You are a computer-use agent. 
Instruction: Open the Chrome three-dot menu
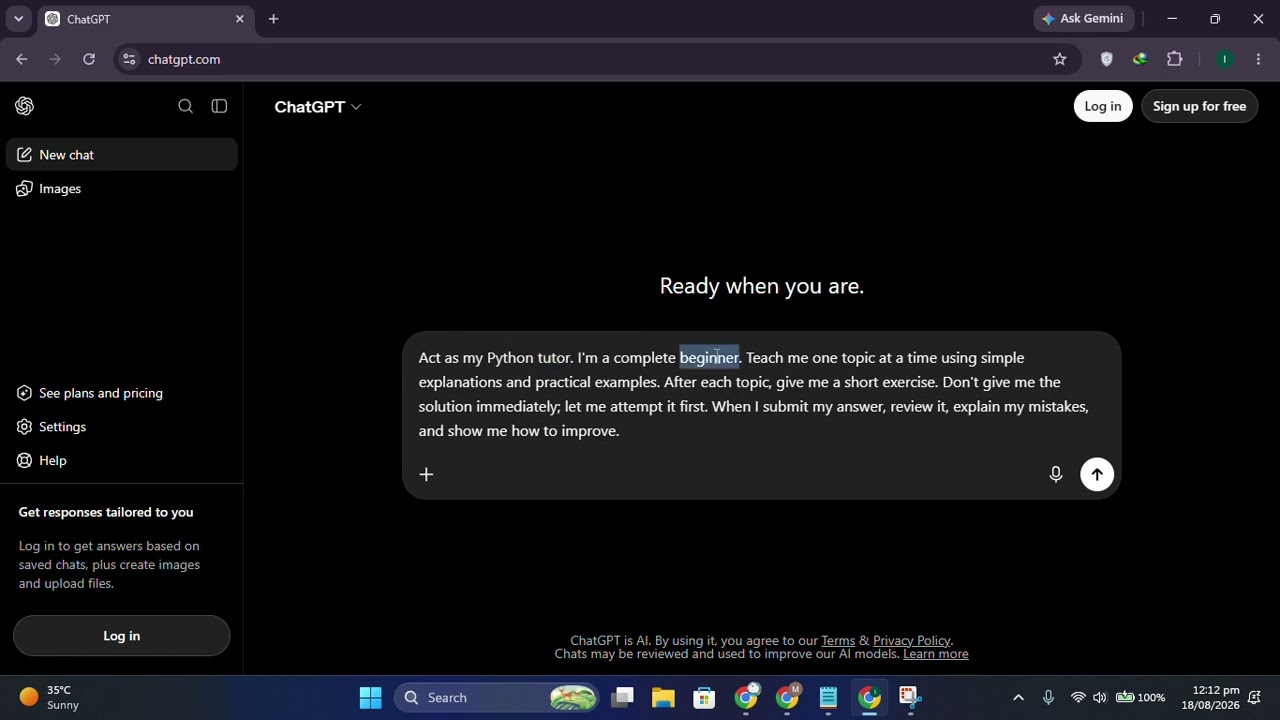(x=1259, y=59)
